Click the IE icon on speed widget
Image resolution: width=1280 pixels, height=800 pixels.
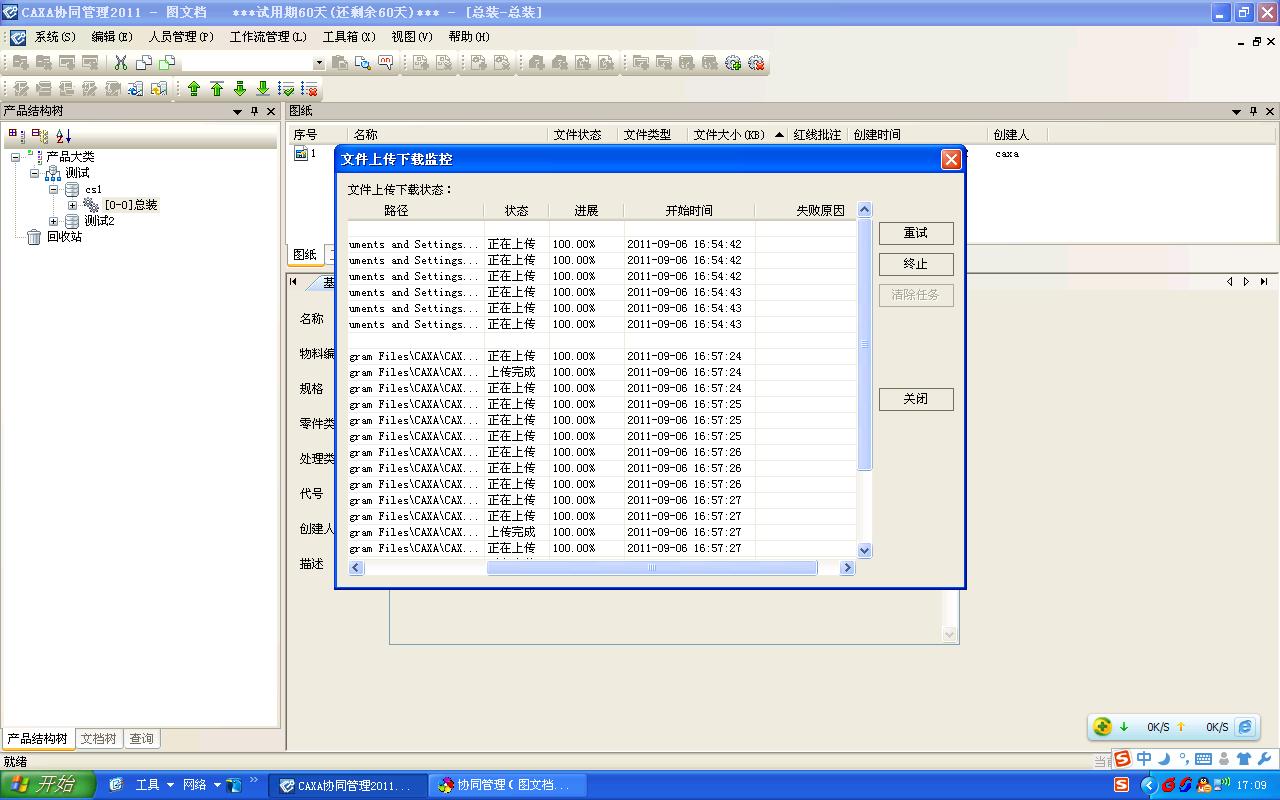pos(1245,727)
